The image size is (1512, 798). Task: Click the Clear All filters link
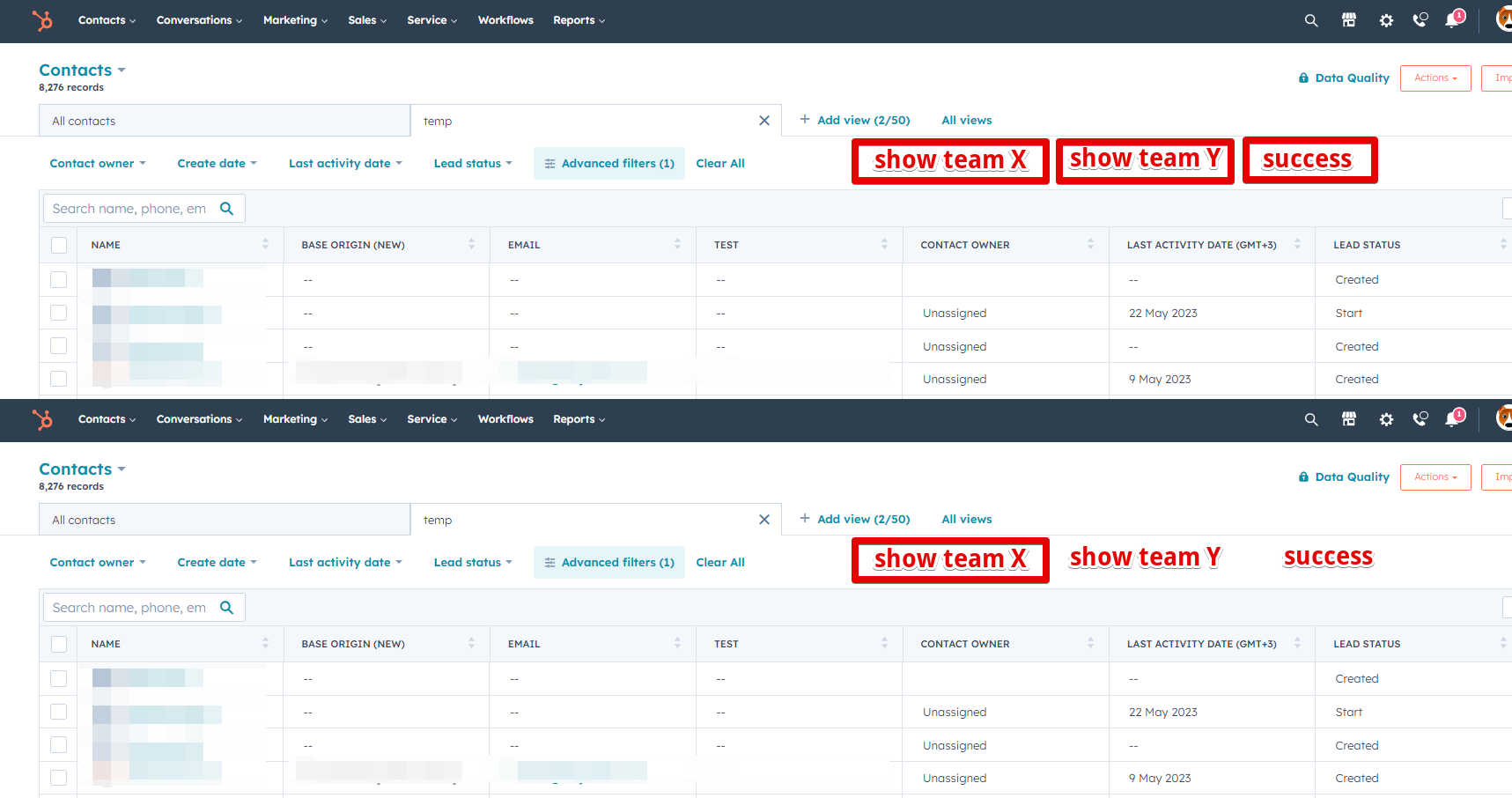click(x=720, y=163)
